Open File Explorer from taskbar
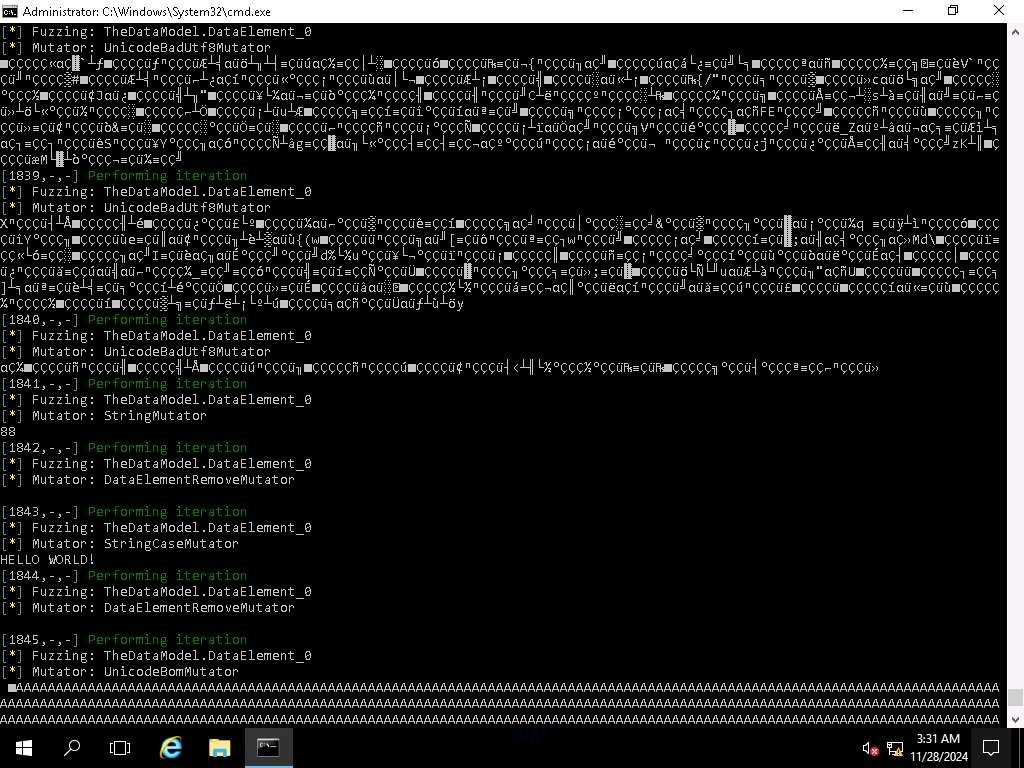1024x768 pixels. (x=219, y=747)
